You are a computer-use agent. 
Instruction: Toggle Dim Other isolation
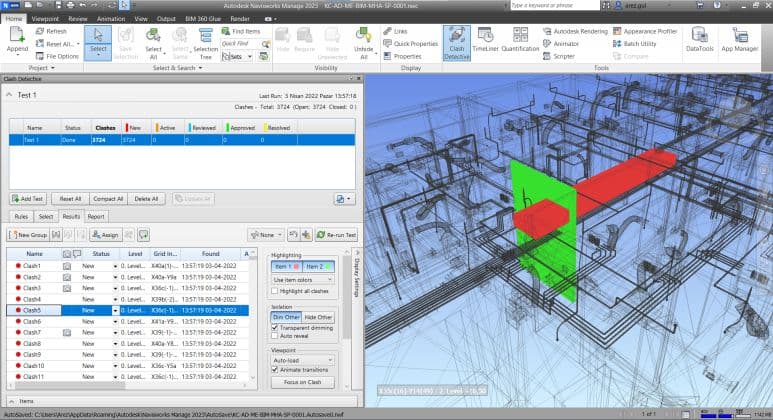pos(286,317)
